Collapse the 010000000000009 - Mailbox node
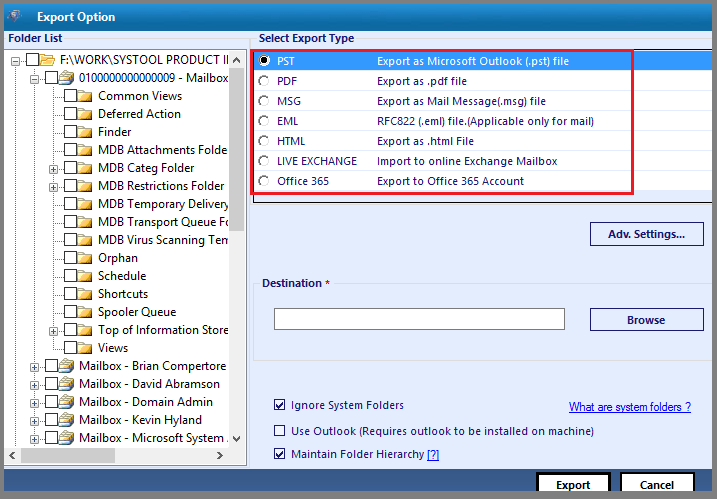Viewport: 717px width, 499px height. [x=34, y=79]
